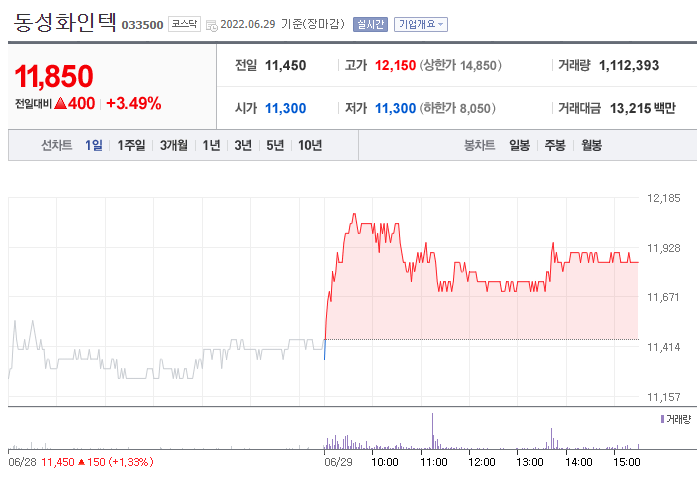Click the 10:00 time axis label
697x482 pixels.
pos(385,462)
